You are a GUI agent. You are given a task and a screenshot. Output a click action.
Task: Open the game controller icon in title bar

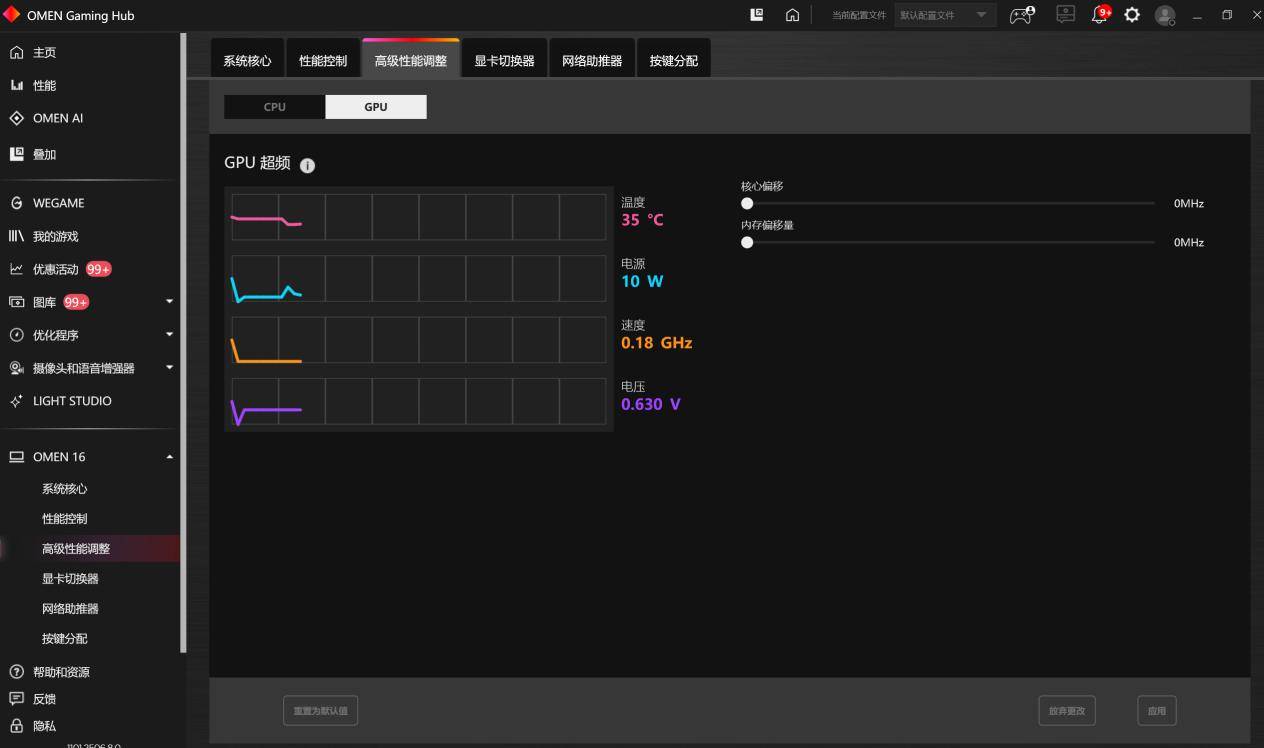pyautogui.click(x=1021, y=15)
